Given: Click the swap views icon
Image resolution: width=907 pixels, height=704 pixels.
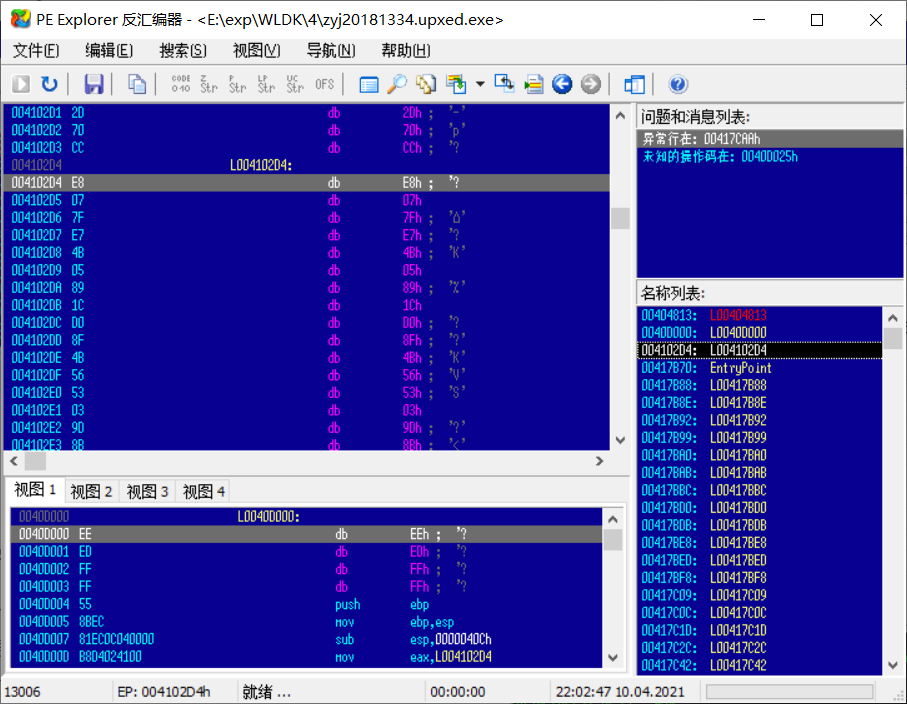Looking at the screenshot, I should pos(504,84).
